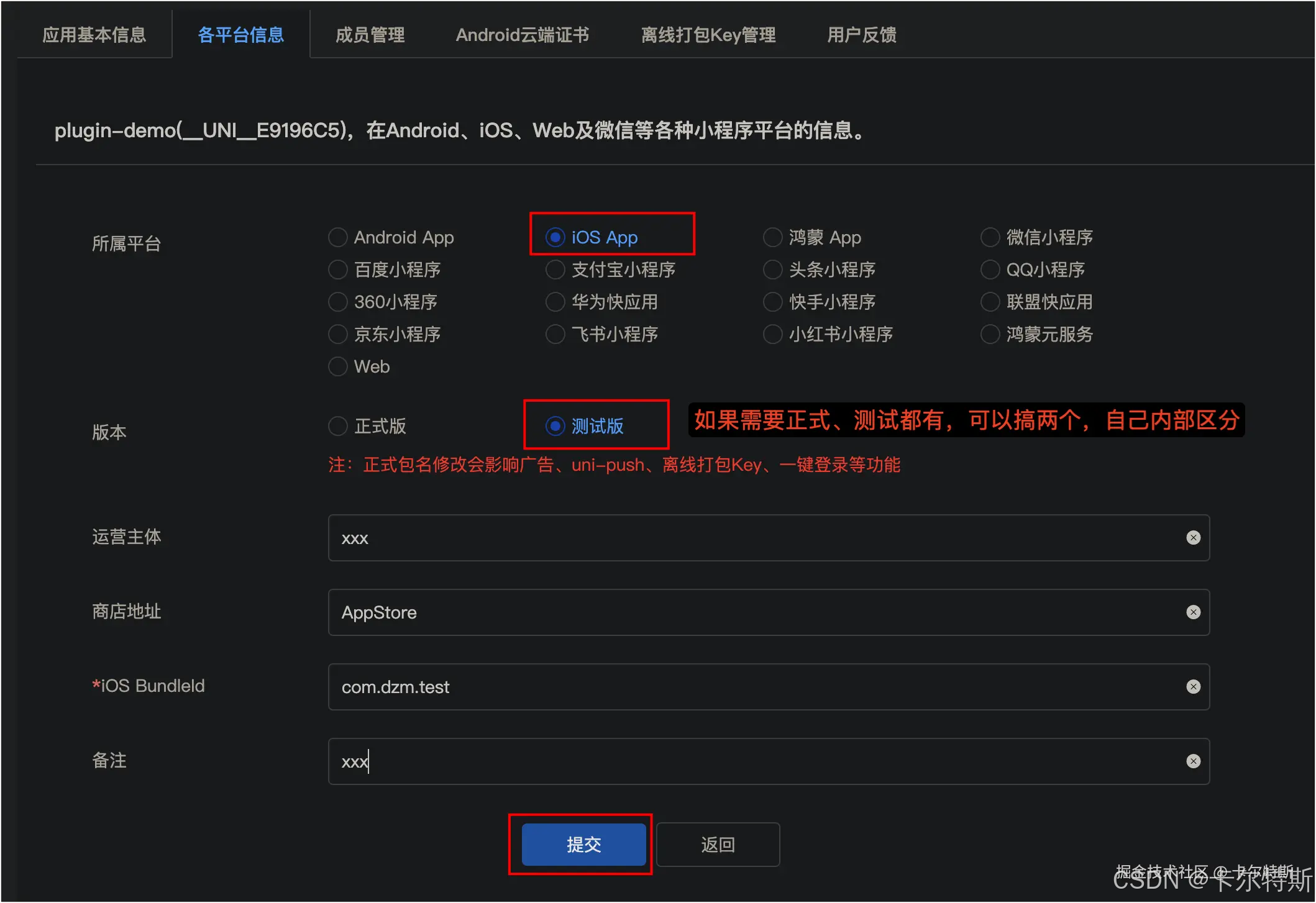Screen dimensions: 1316x903
Task: Switch to the 应用基本信息 tab
Action: (94, 35)
